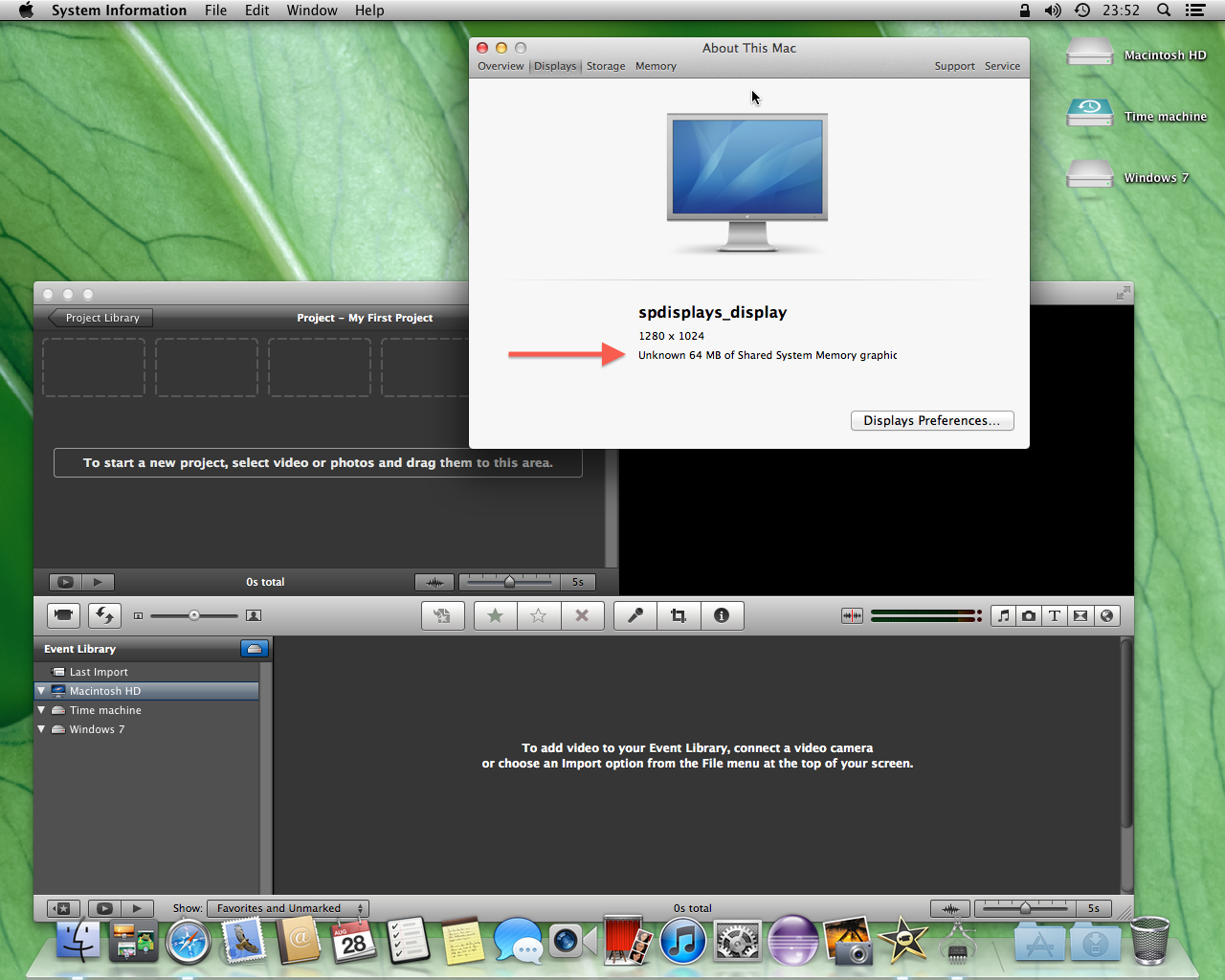Swap the Events and Projects areas

coord(104,615)
